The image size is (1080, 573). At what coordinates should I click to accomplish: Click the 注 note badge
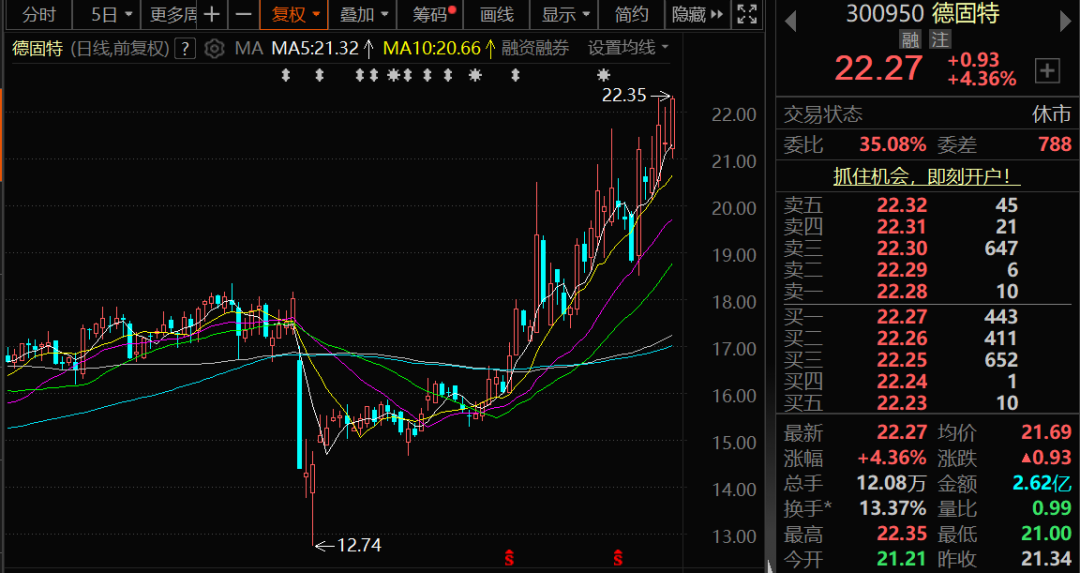coord(939,40)
